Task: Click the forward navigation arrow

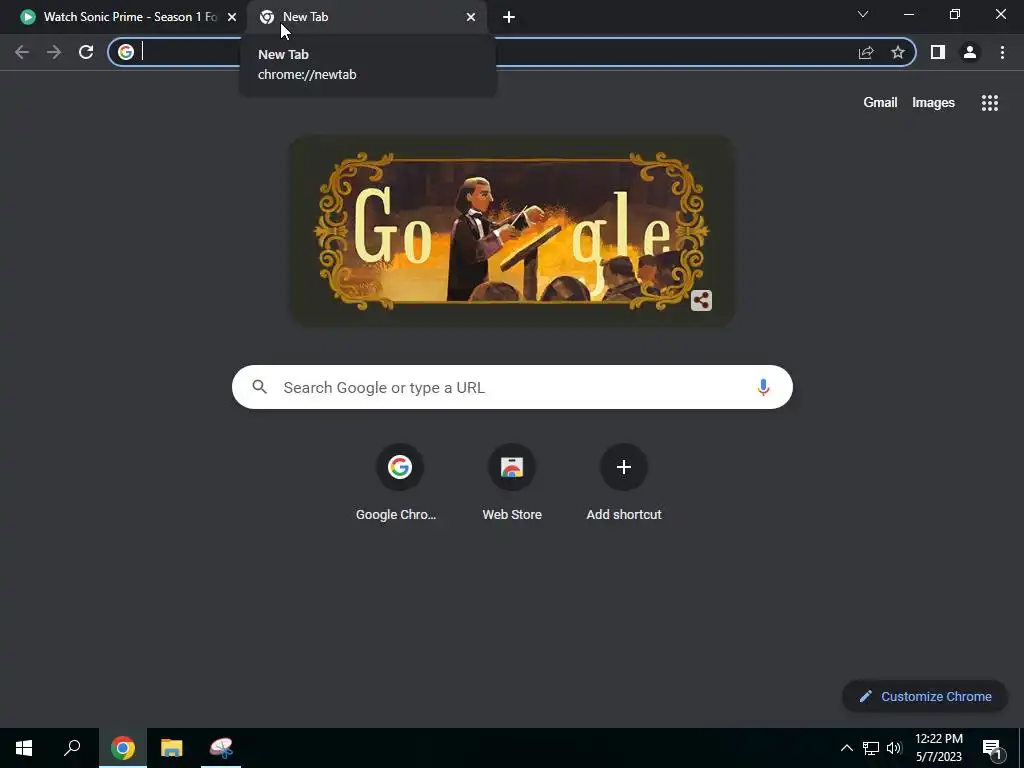Action: pos(54,52)
